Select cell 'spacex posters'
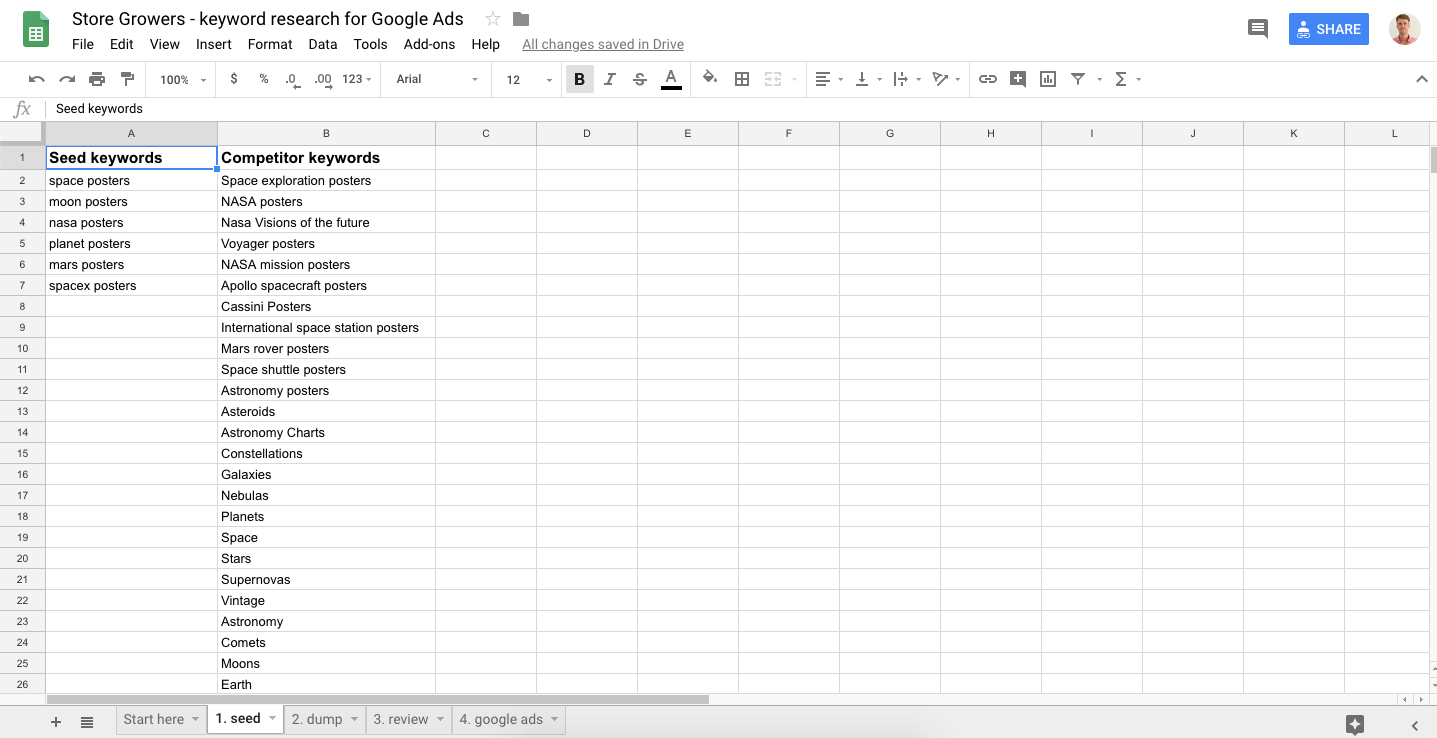 pos(131,286)
